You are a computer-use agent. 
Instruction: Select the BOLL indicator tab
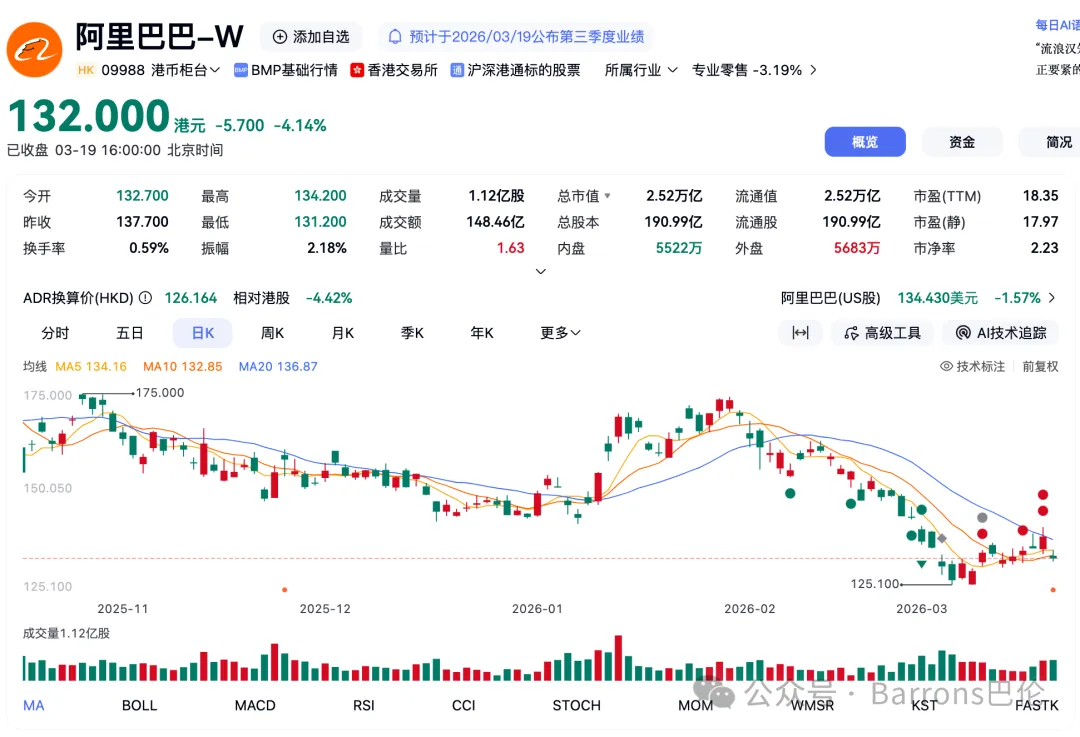[139, 705]
